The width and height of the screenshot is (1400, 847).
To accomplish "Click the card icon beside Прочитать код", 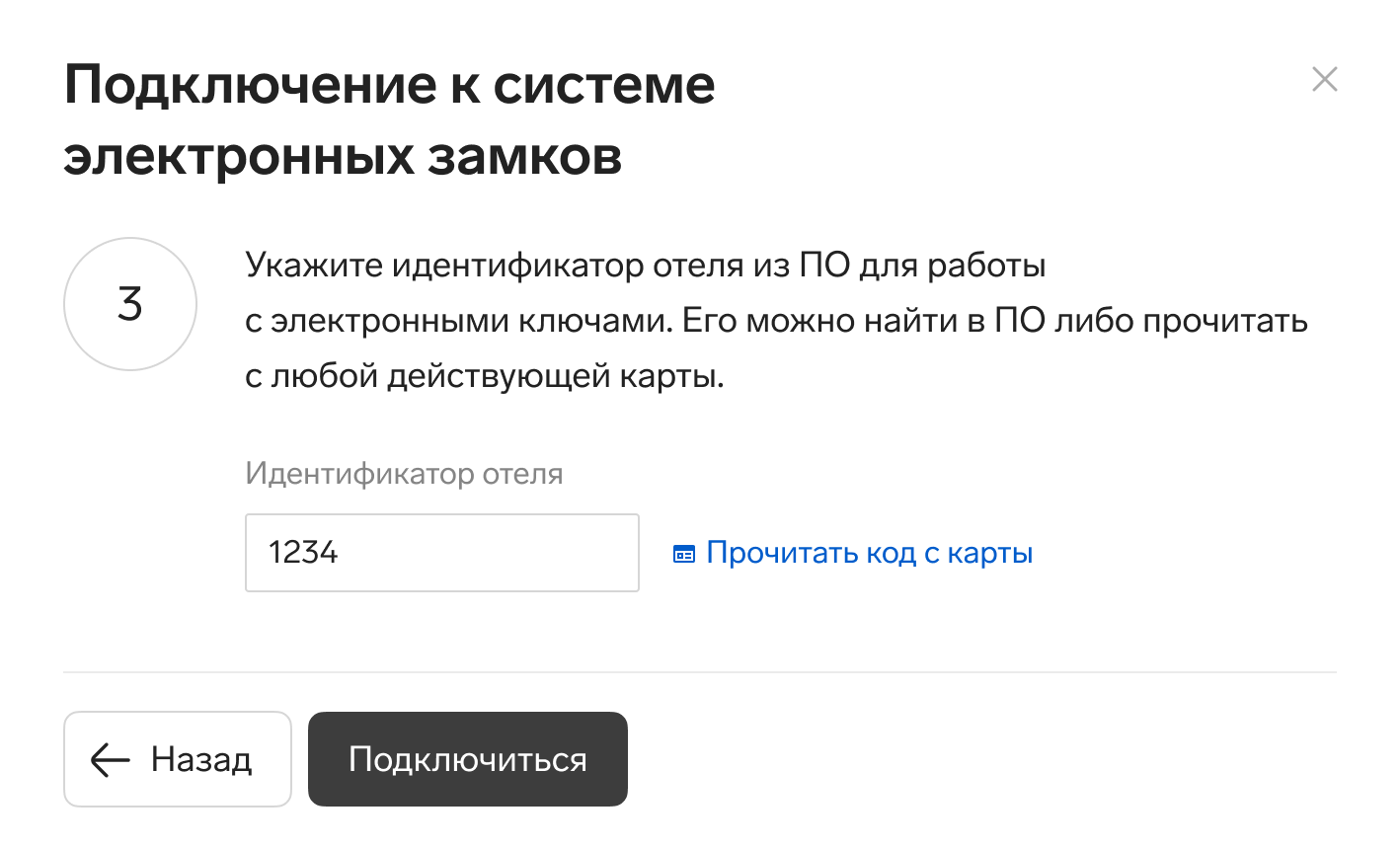I will tap(684, 554).
